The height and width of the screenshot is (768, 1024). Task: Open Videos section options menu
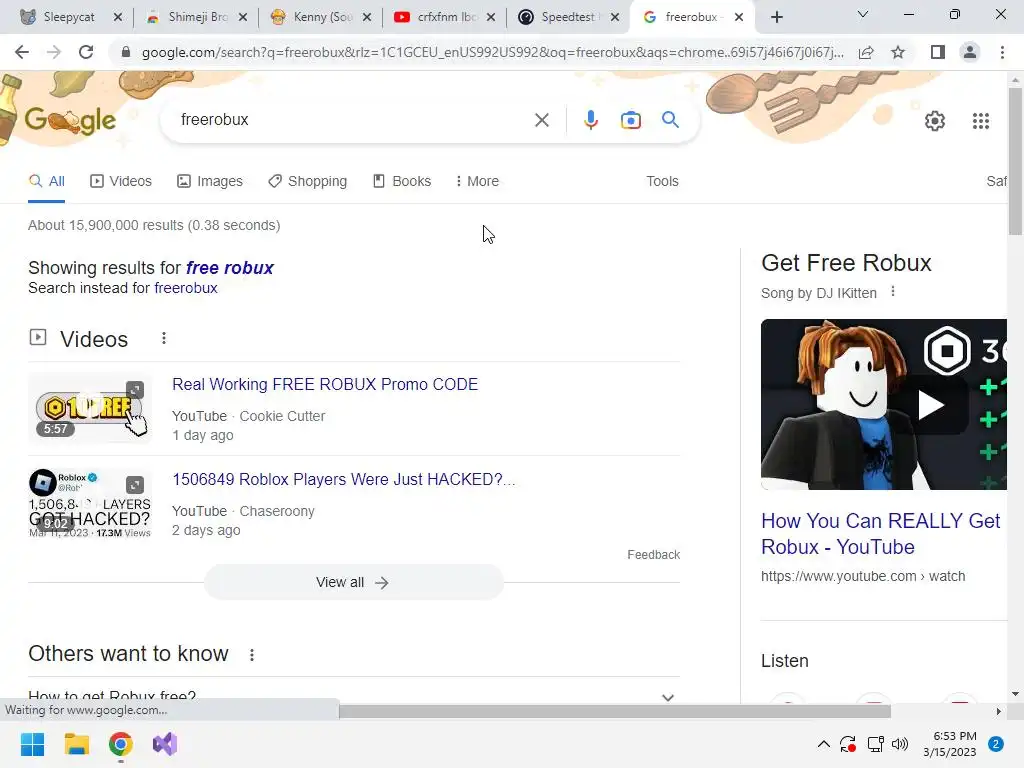click(x=164, y=338)
